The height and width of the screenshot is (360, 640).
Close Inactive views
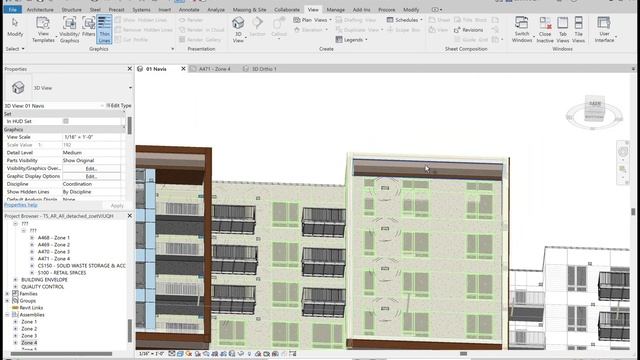point(545,29)
